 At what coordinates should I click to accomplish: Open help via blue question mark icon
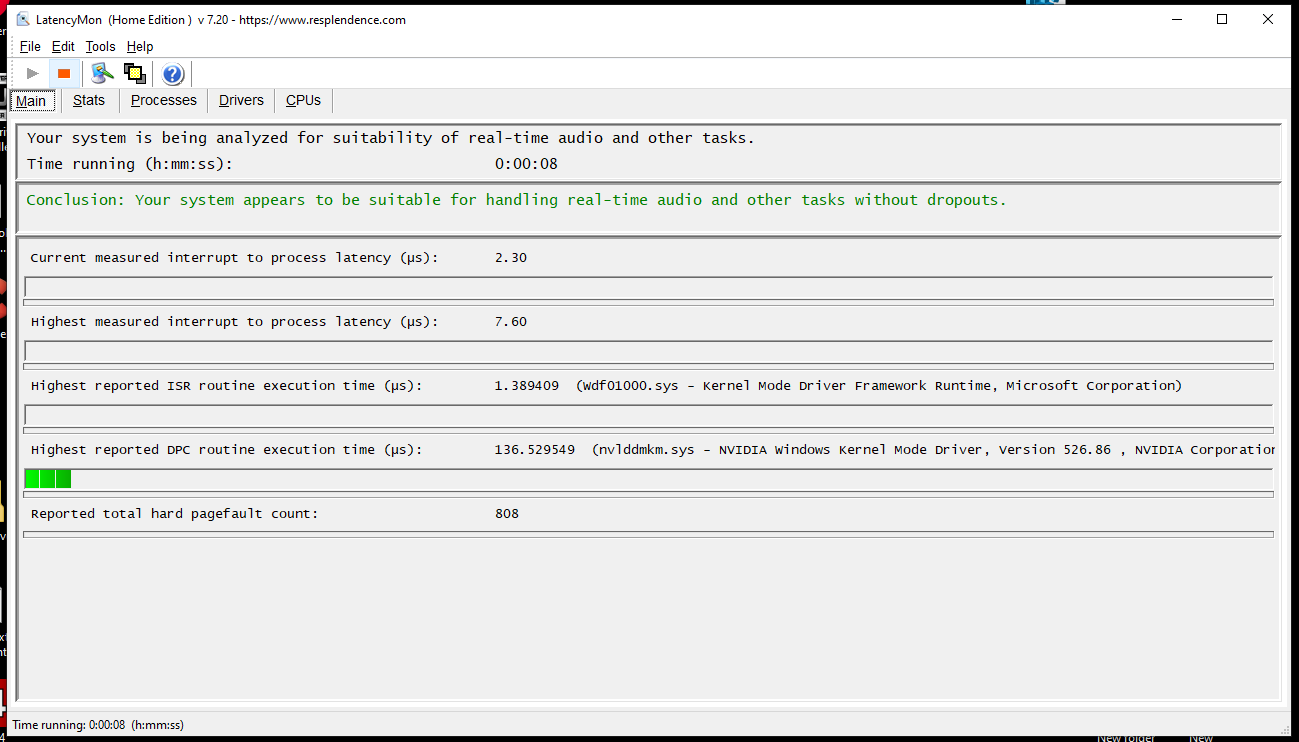pyautogui.click(x=173, y=73)
